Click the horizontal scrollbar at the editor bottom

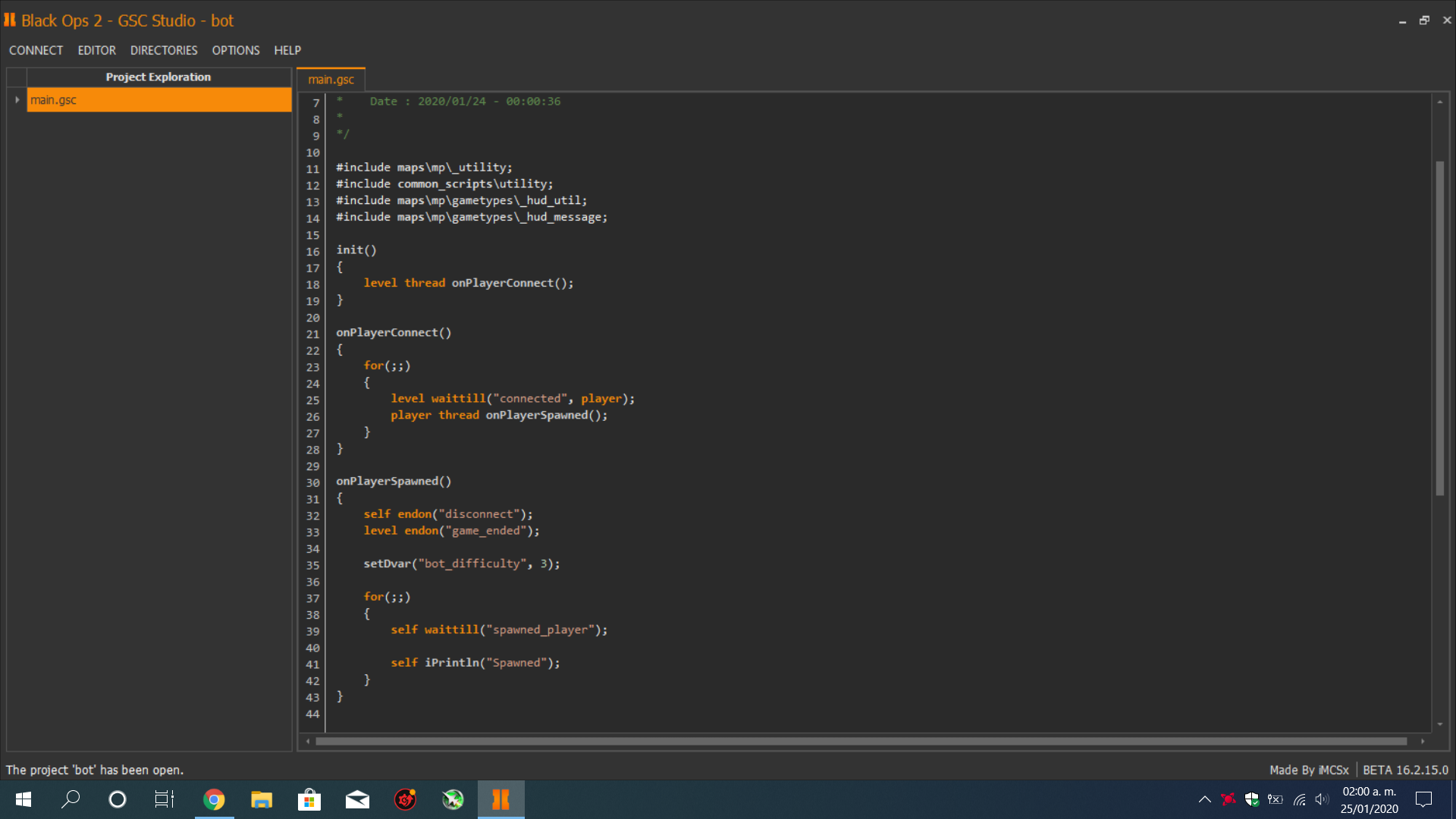(861, 741)
